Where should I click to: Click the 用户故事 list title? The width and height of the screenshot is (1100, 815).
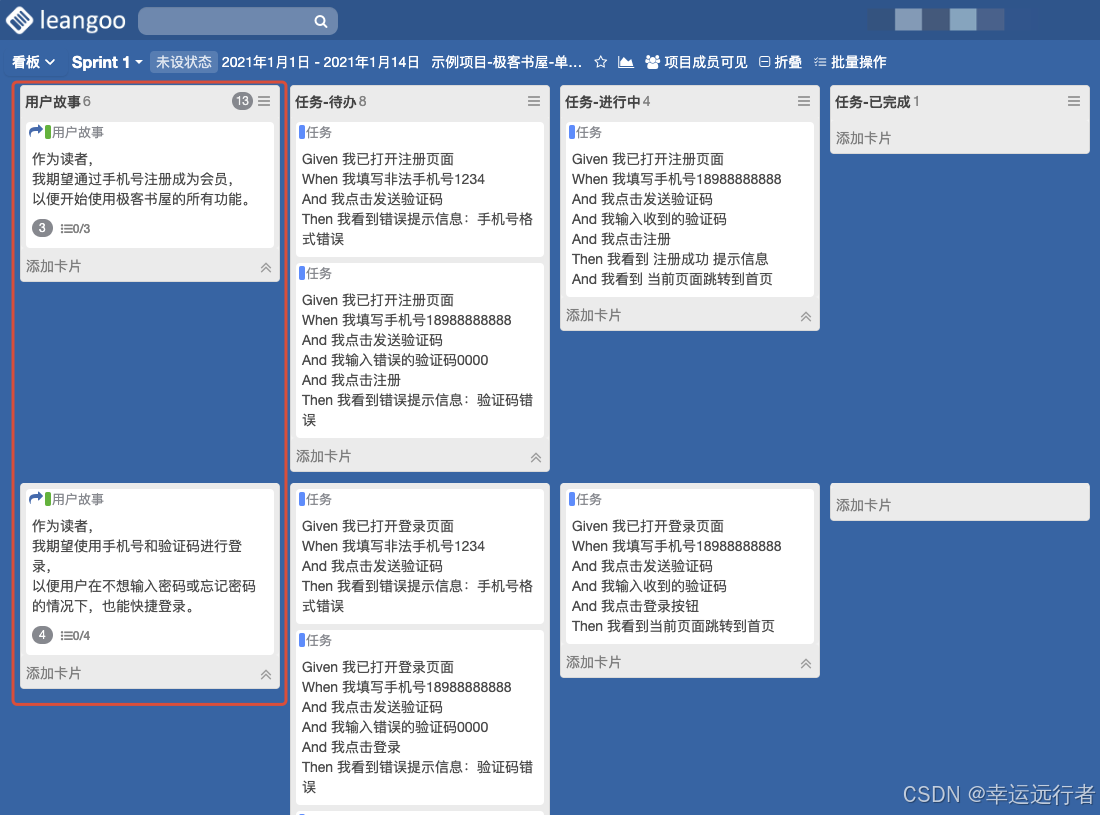pos(53,102)
